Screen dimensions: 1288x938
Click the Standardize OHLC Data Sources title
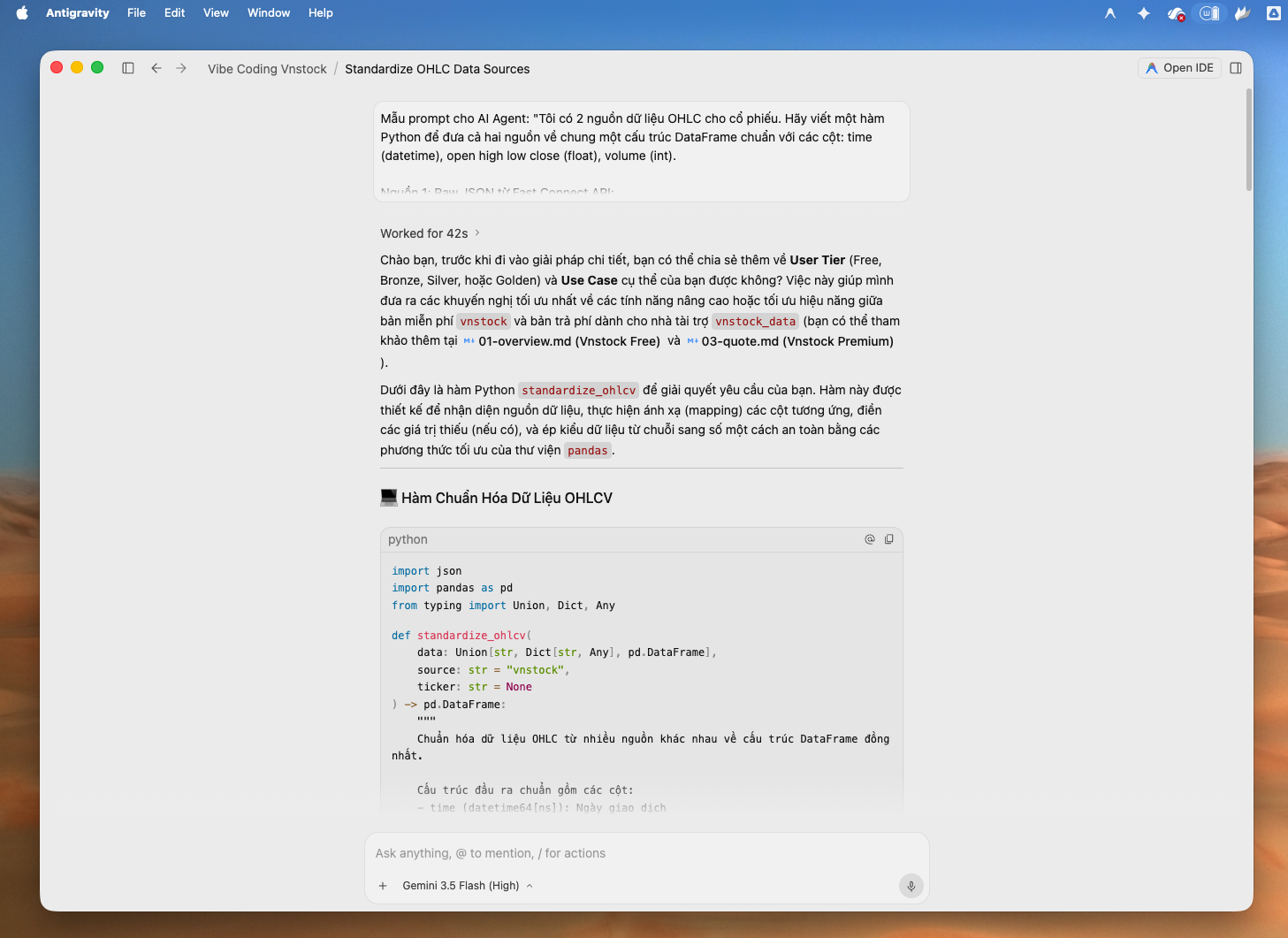[438, 69]
